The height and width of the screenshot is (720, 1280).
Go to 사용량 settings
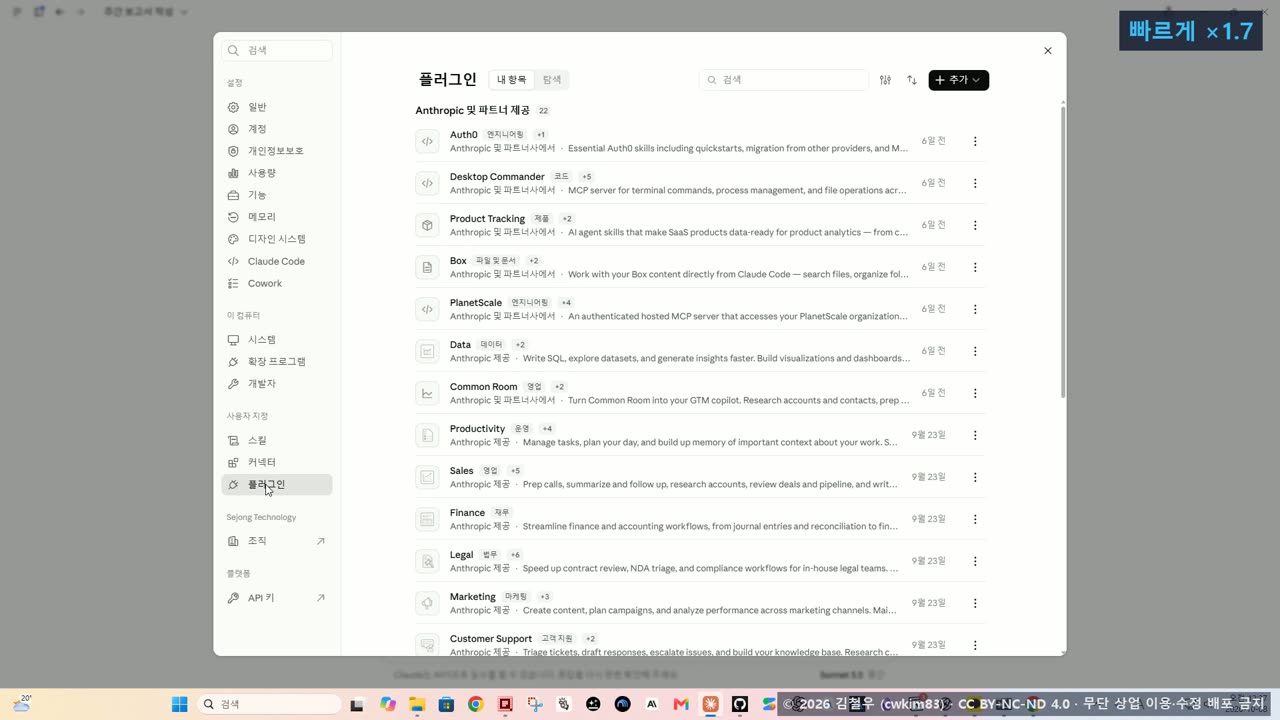click(277, 173)
